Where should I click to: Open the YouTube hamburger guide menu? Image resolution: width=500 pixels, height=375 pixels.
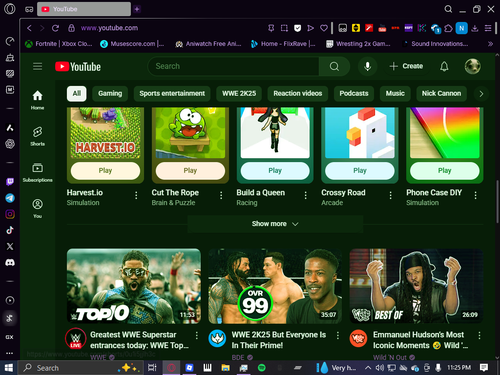(37, 66)
